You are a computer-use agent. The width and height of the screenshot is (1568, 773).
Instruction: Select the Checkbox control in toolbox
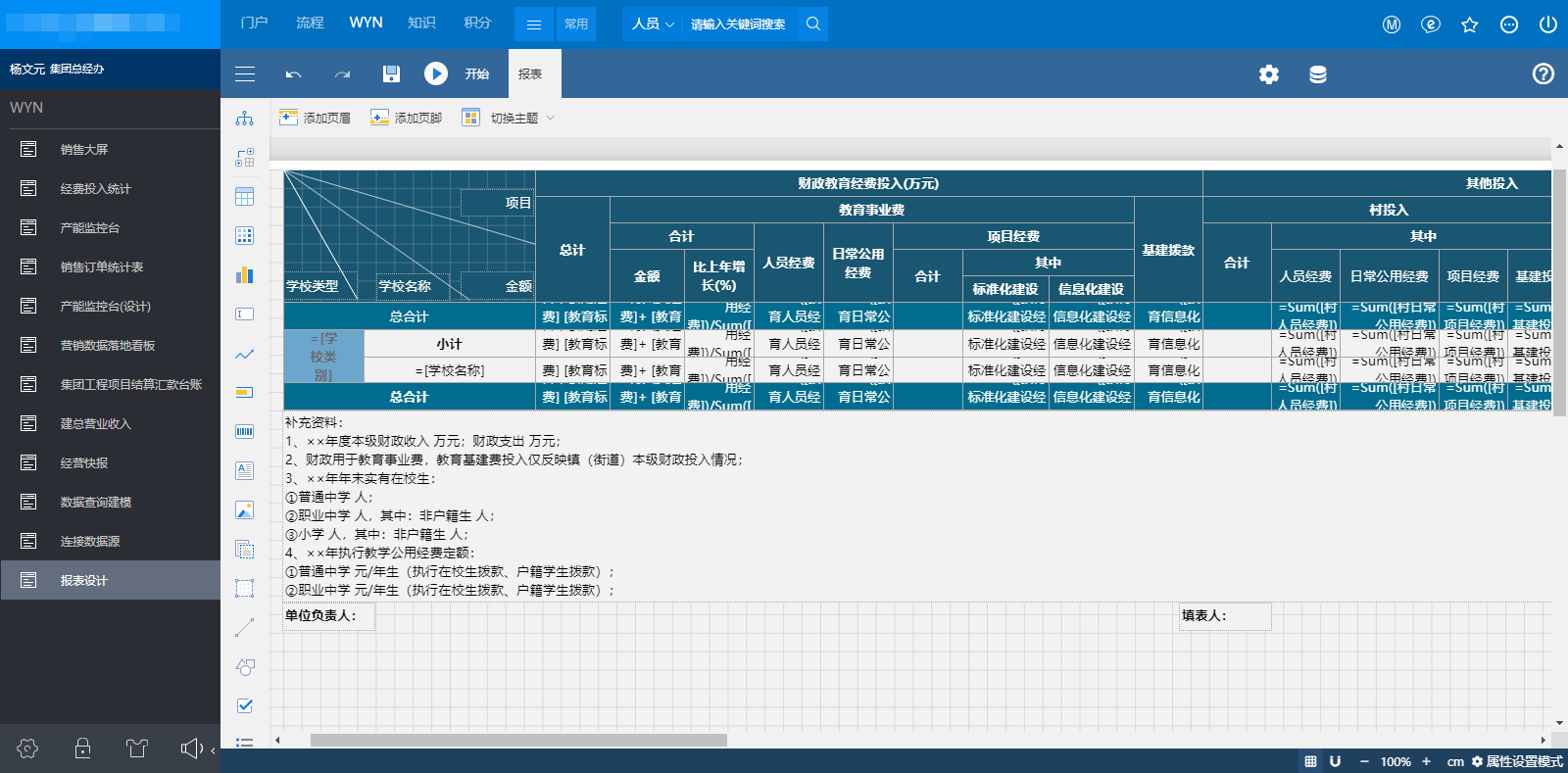(x=245, y=705)
